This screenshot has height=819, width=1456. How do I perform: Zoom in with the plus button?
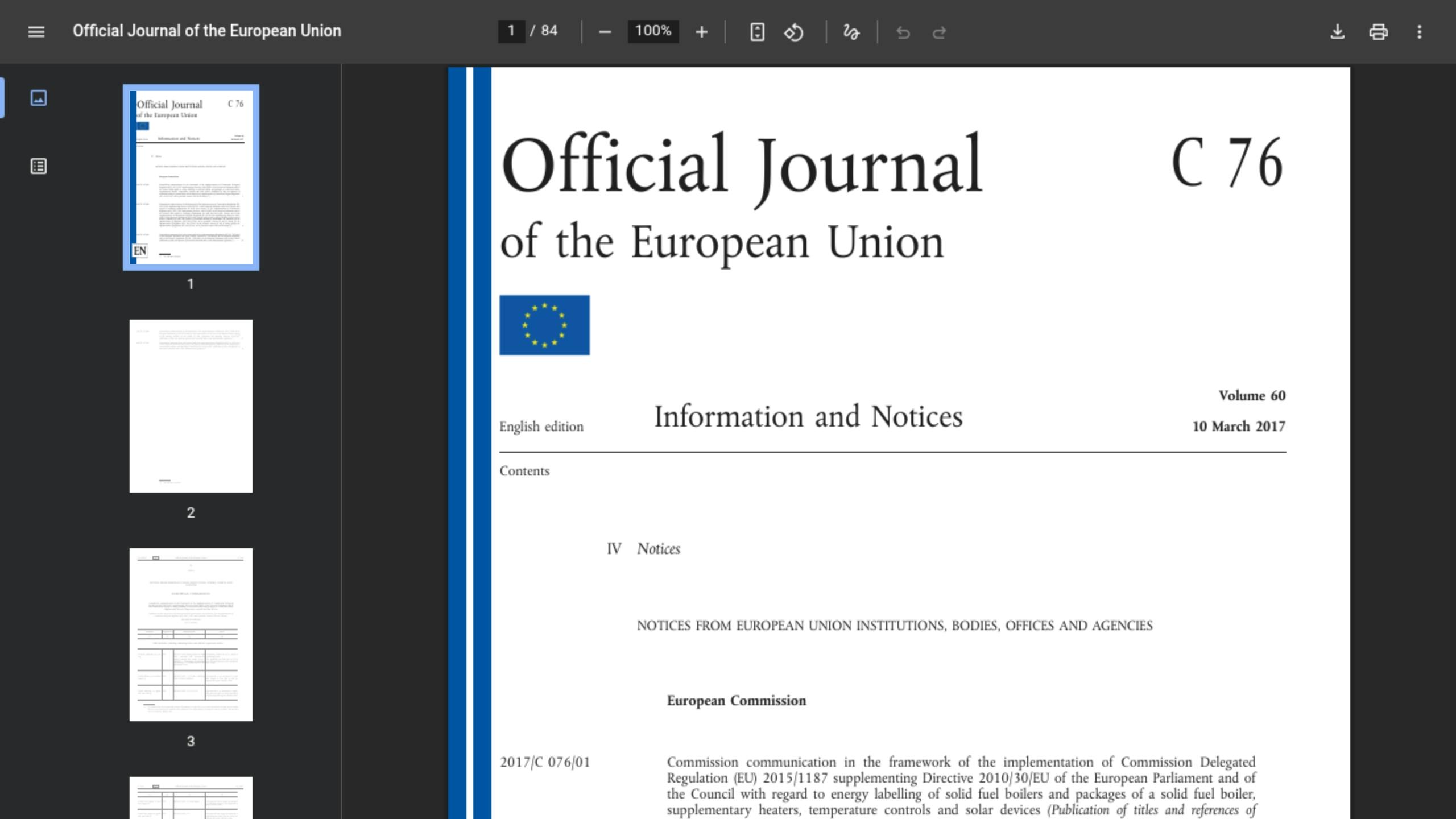702,32
